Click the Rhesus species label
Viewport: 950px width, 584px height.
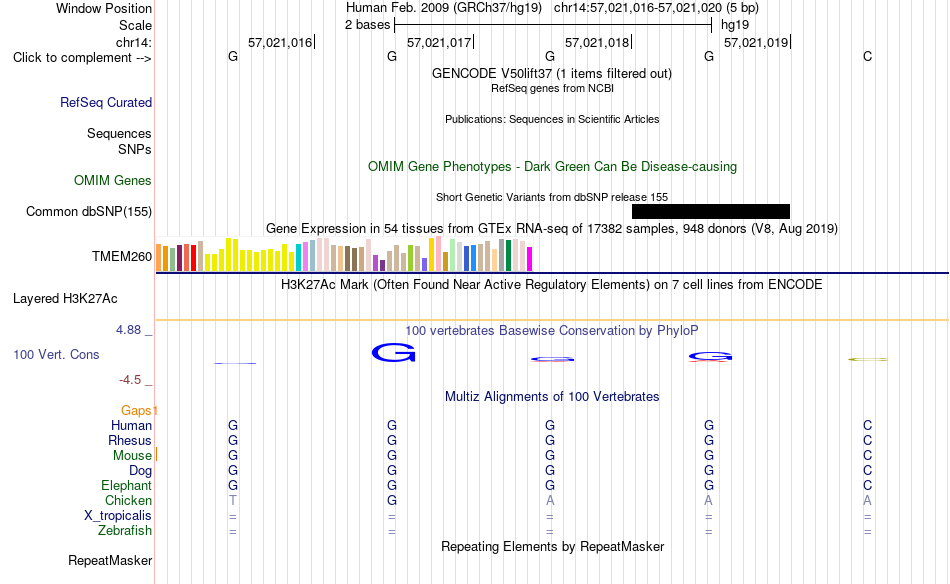130,440
